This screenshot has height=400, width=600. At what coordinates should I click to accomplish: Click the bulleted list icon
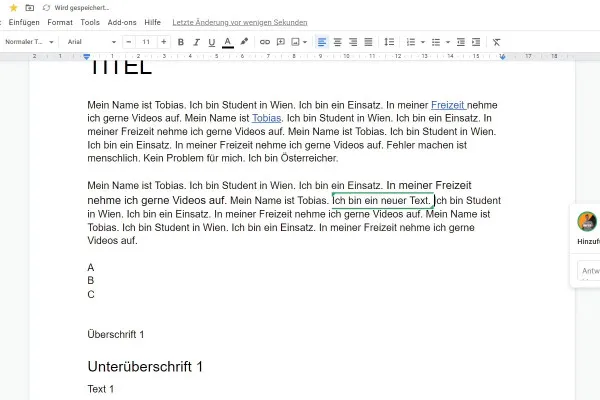[x=436, y=42]
